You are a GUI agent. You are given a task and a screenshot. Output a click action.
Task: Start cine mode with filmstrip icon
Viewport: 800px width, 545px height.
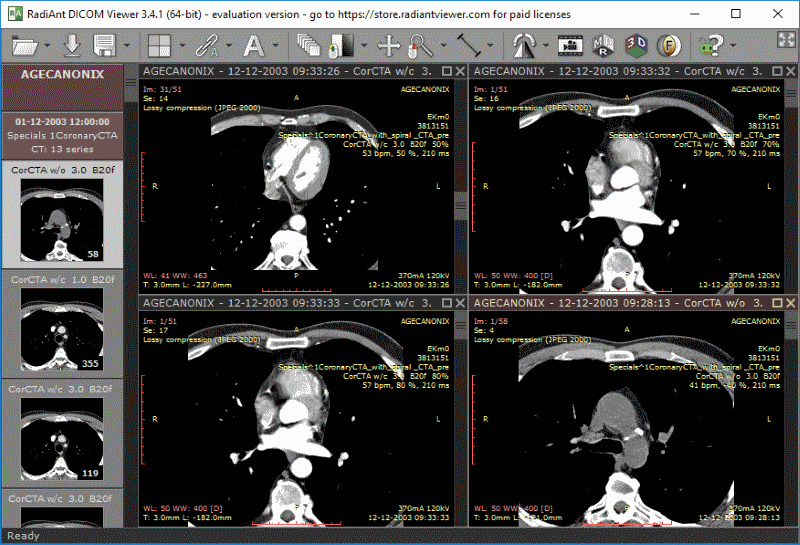pyautogui.click(x=570, y=45)
